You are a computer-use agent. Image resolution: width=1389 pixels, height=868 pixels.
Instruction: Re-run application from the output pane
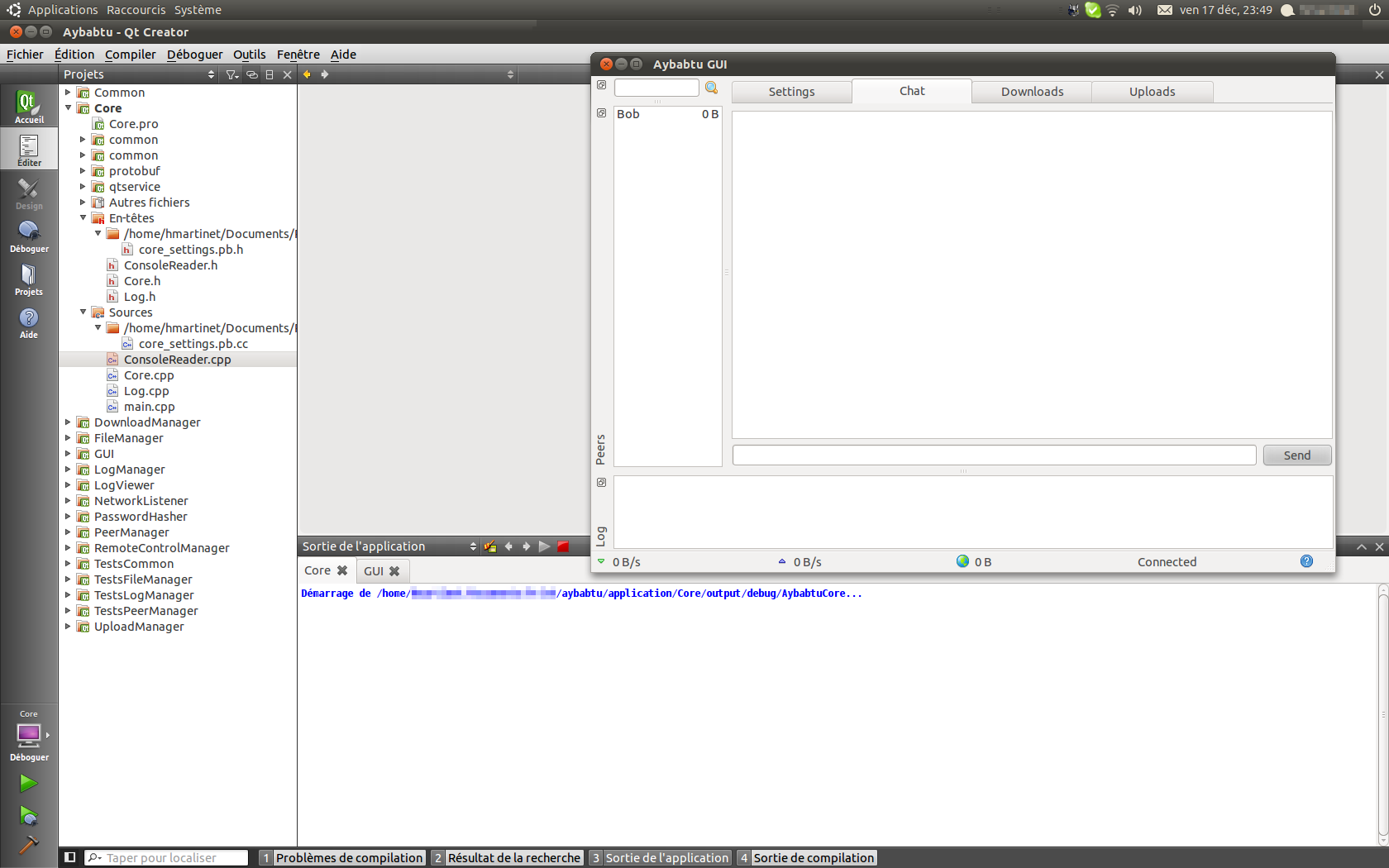544,546
